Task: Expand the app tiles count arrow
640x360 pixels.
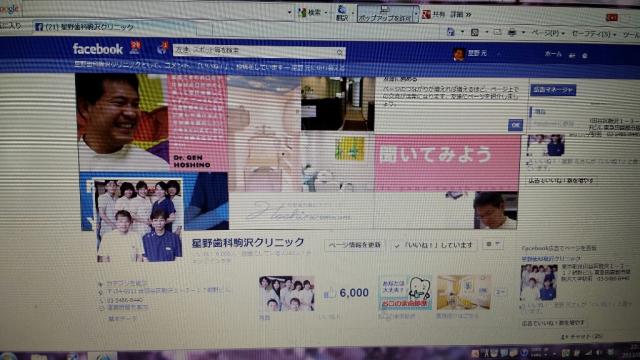Action: click(500, 291)
